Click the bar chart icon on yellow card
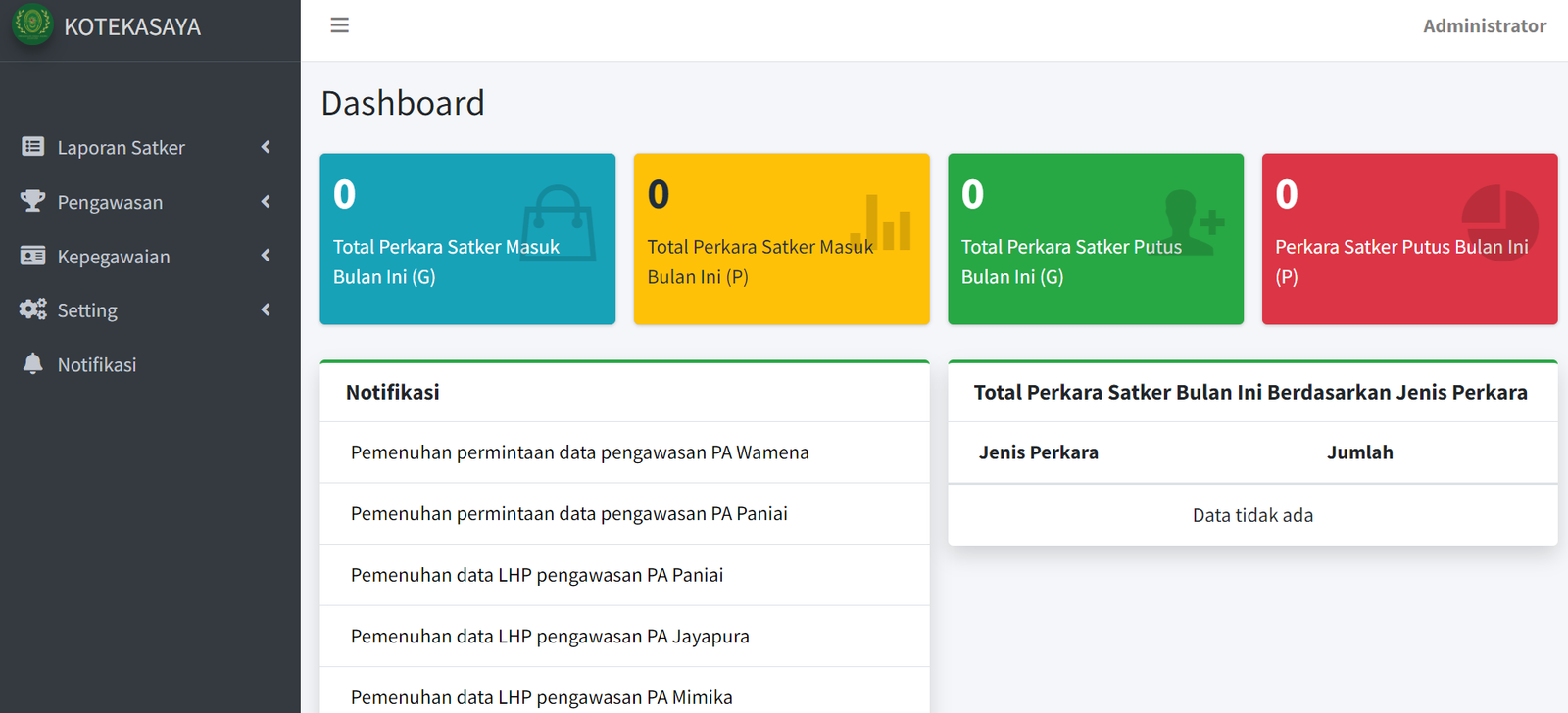This screenshot has width=1568, height=713. [x=881, y=221]
